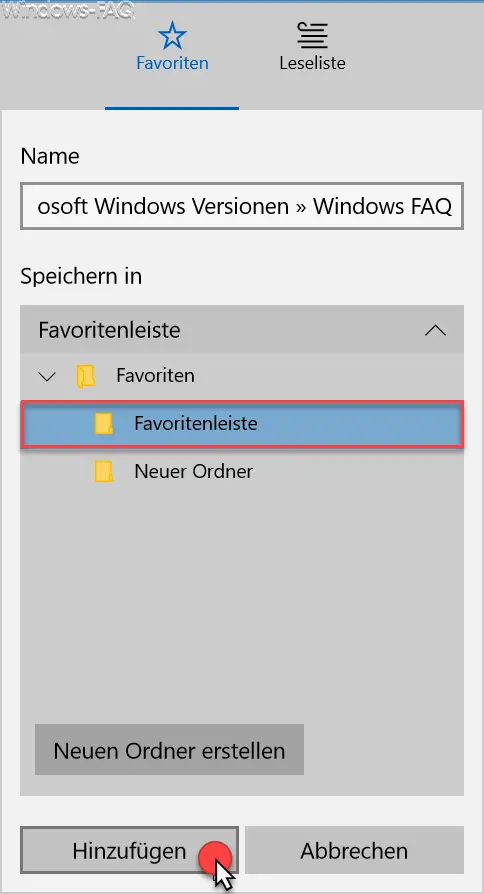
Task: Click the folder icon of Neuer Ordner
Action: 104,472
